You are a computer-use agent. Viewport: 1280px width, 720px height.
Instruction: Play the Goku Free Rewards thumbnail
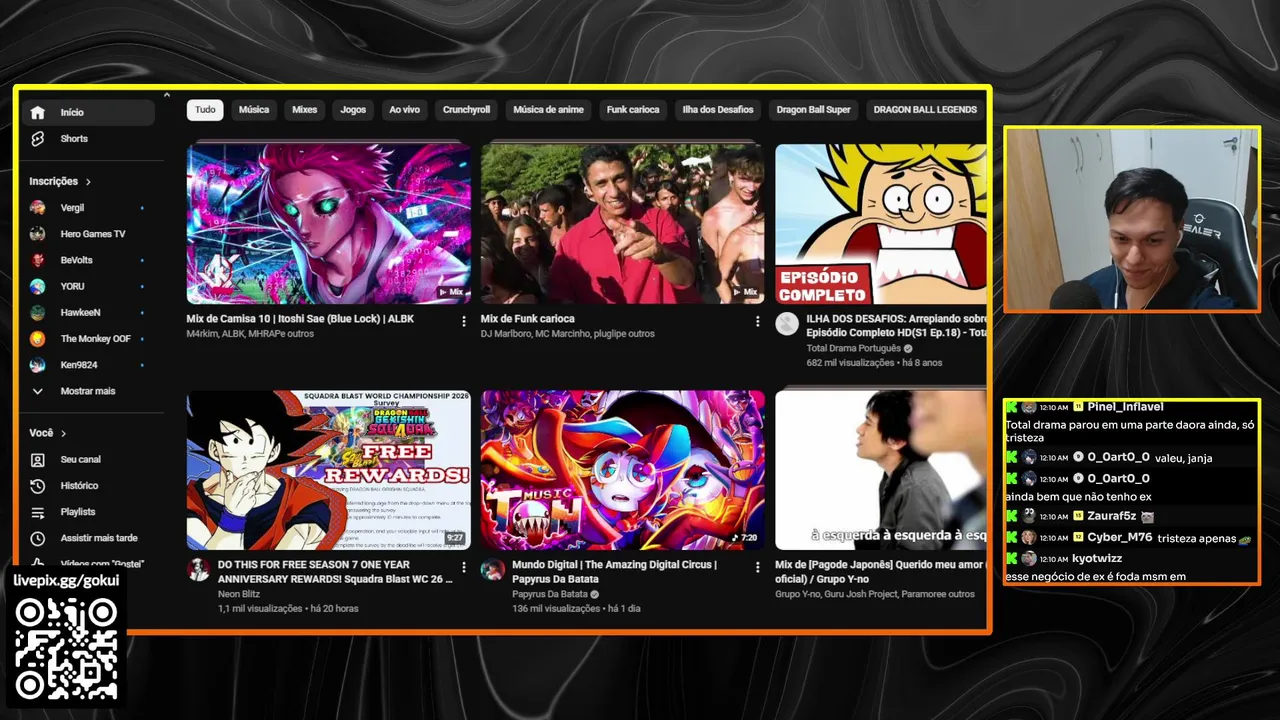click(329, 470)
